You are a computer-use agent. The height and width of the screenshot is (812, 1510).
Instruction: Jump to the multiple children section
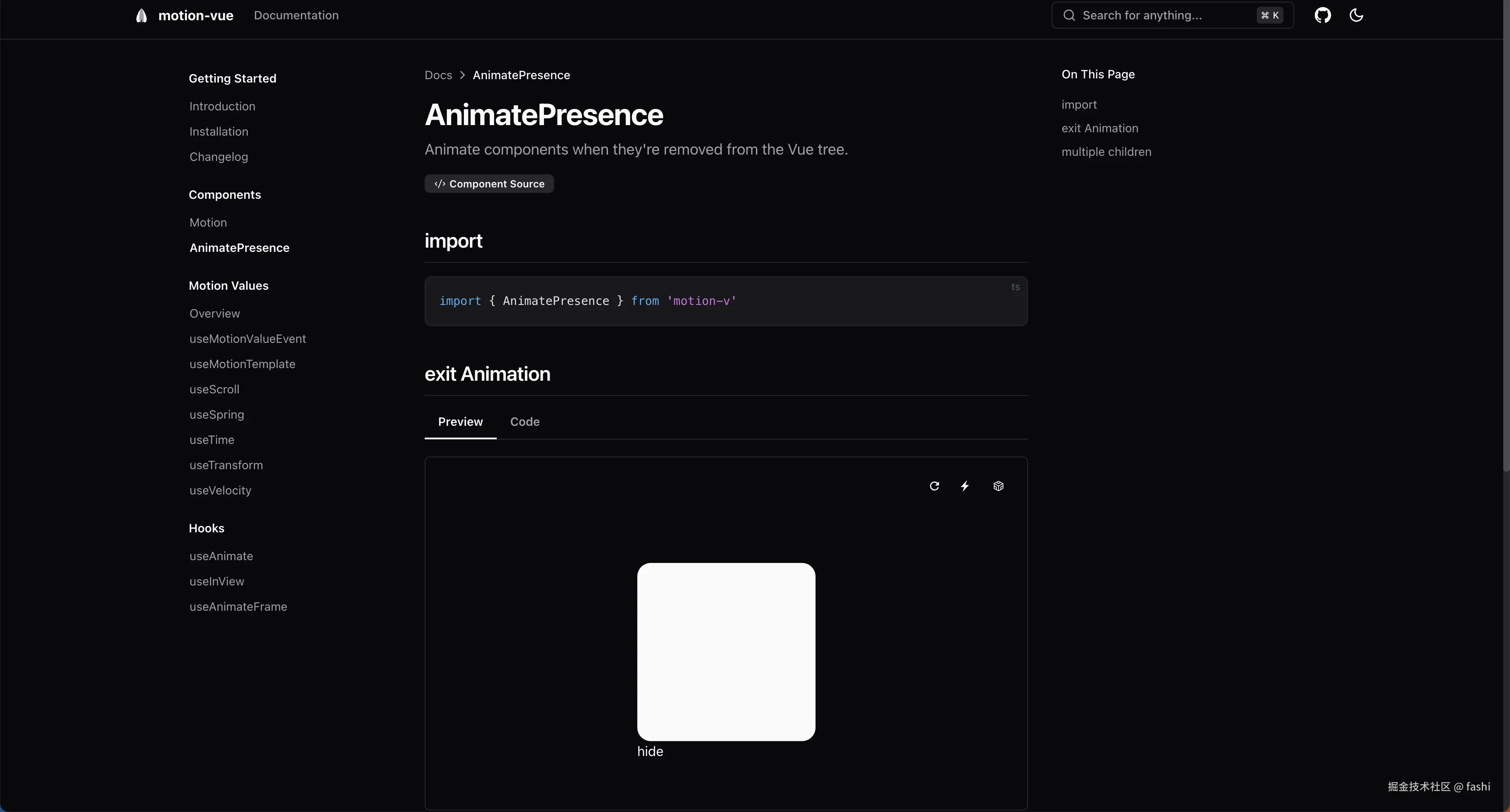point(1106,152)
